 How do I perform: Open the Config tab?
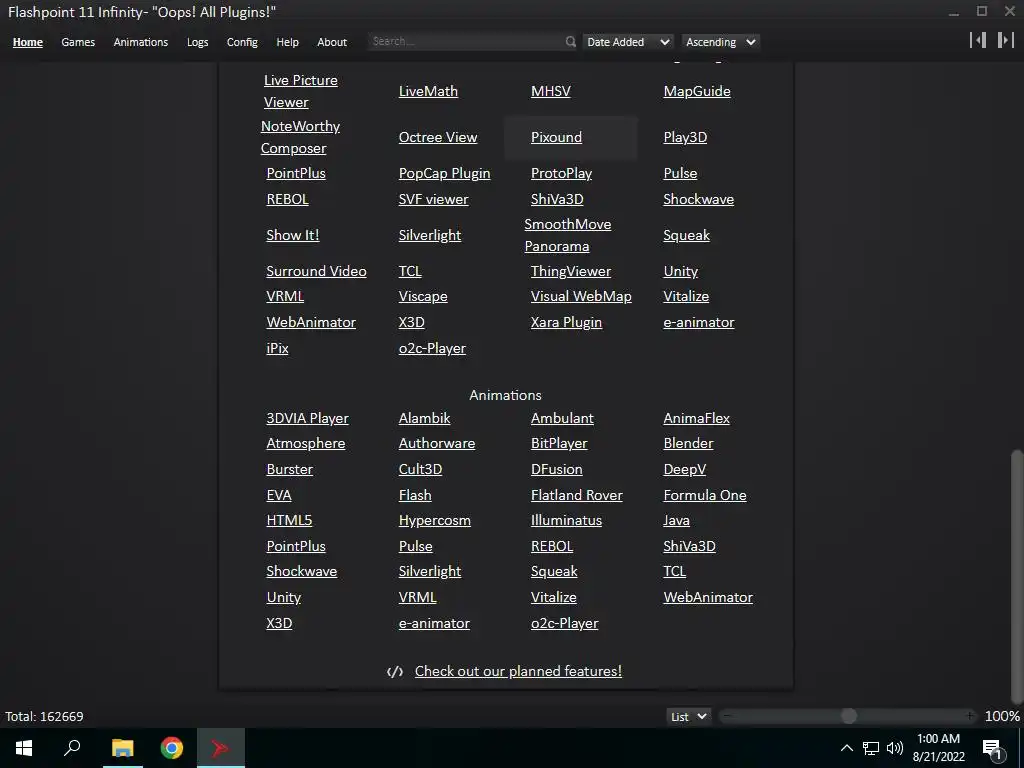pos(242,42)
